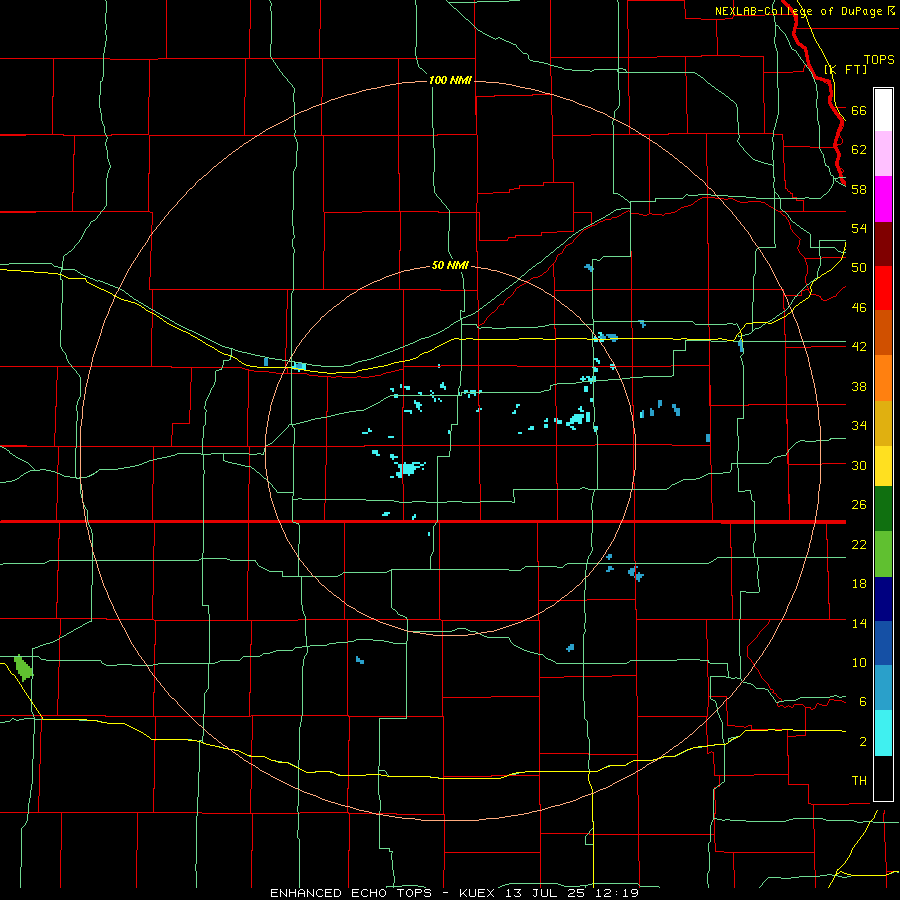
Task: Select the magenta swatch on the color scale
Action: [883, 199]
